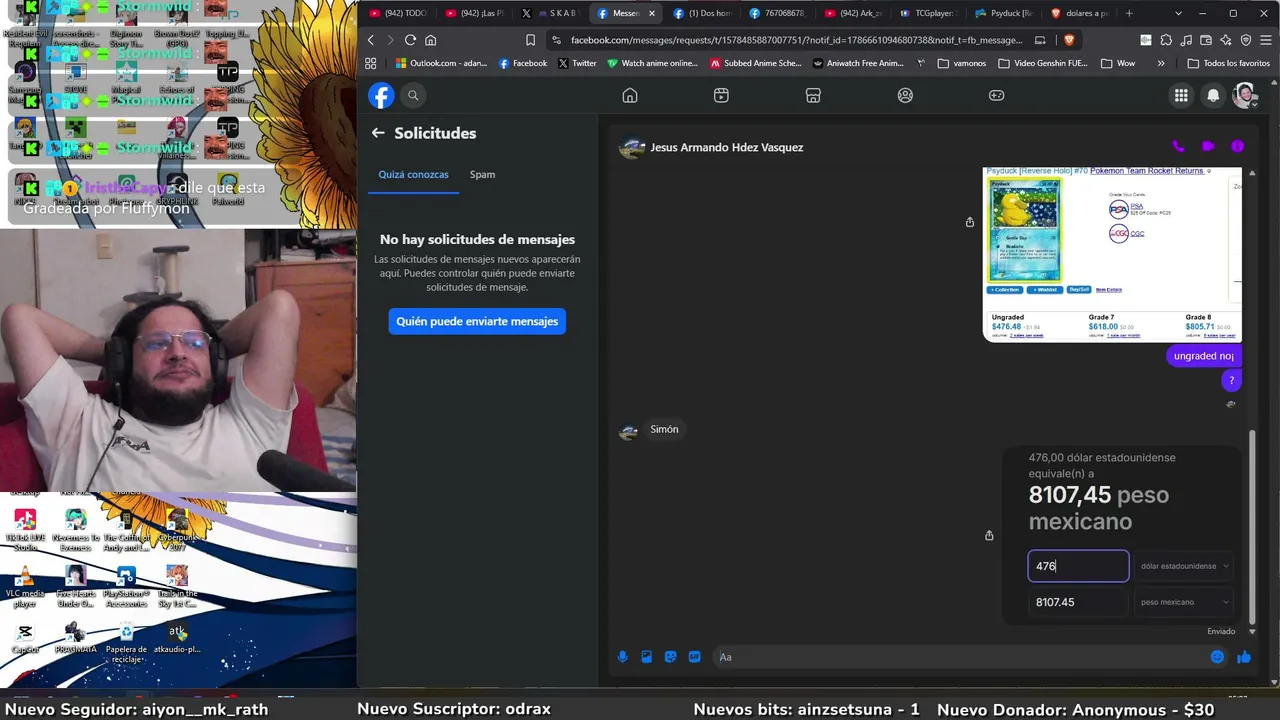Open the vamonos bookmarks folder
The height and width of the screenshot is (720, 1280).
coord(962,63)
